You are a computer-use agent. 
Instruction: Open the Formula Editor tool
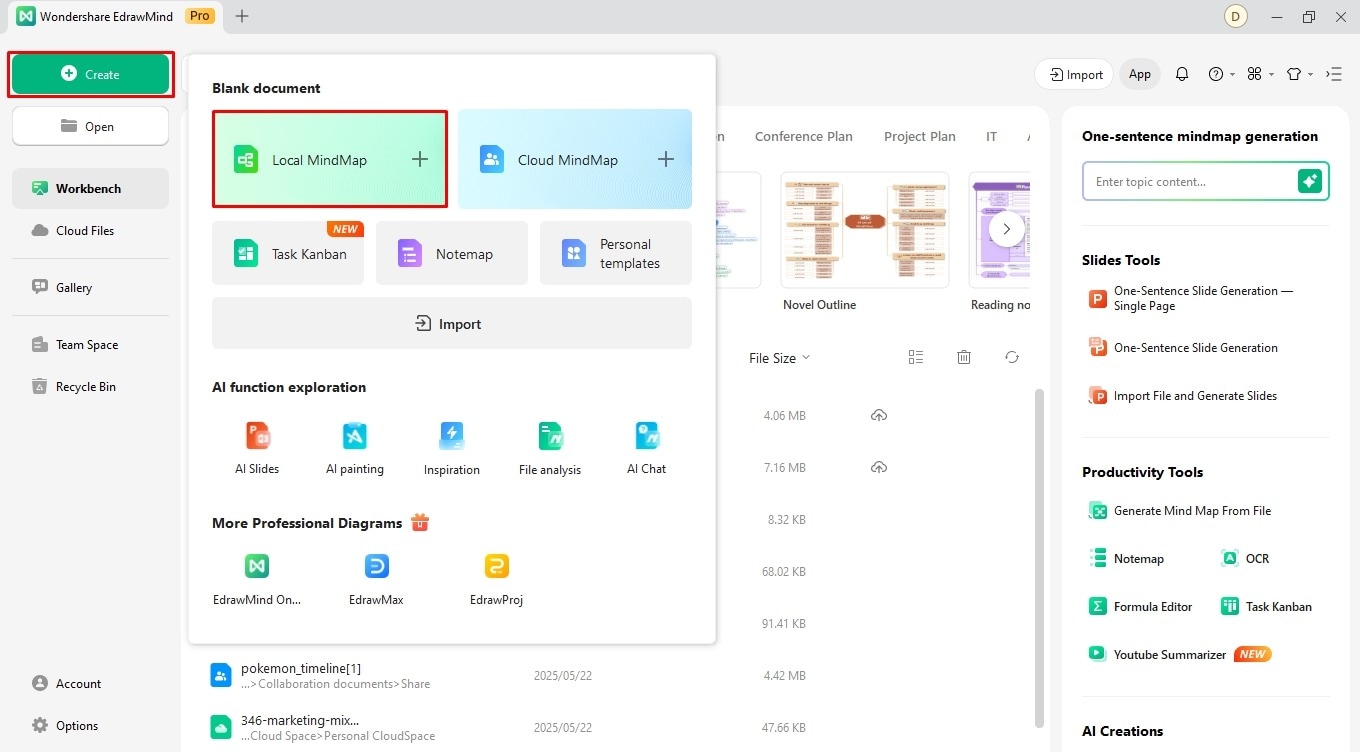1141,606
